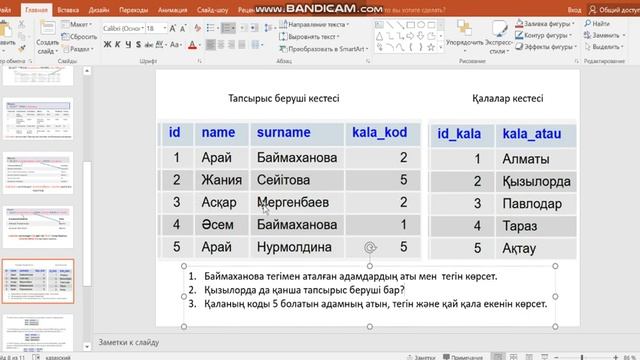Click the Cut scissors icon
This screenshot has width=640, height=360.
coord(21,24)
